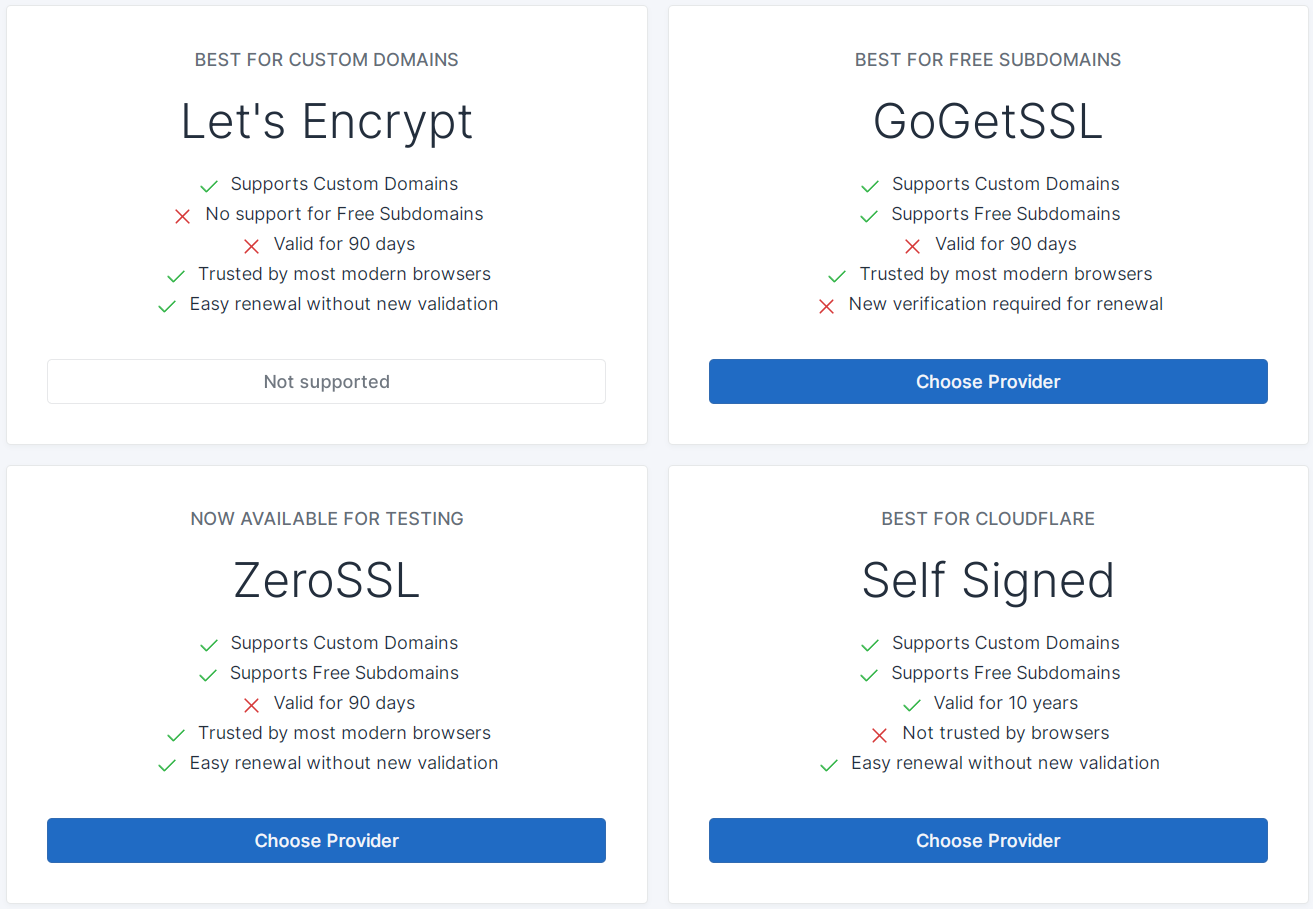Click the green check beside "Valid for 10 years"

coord(911,705)
